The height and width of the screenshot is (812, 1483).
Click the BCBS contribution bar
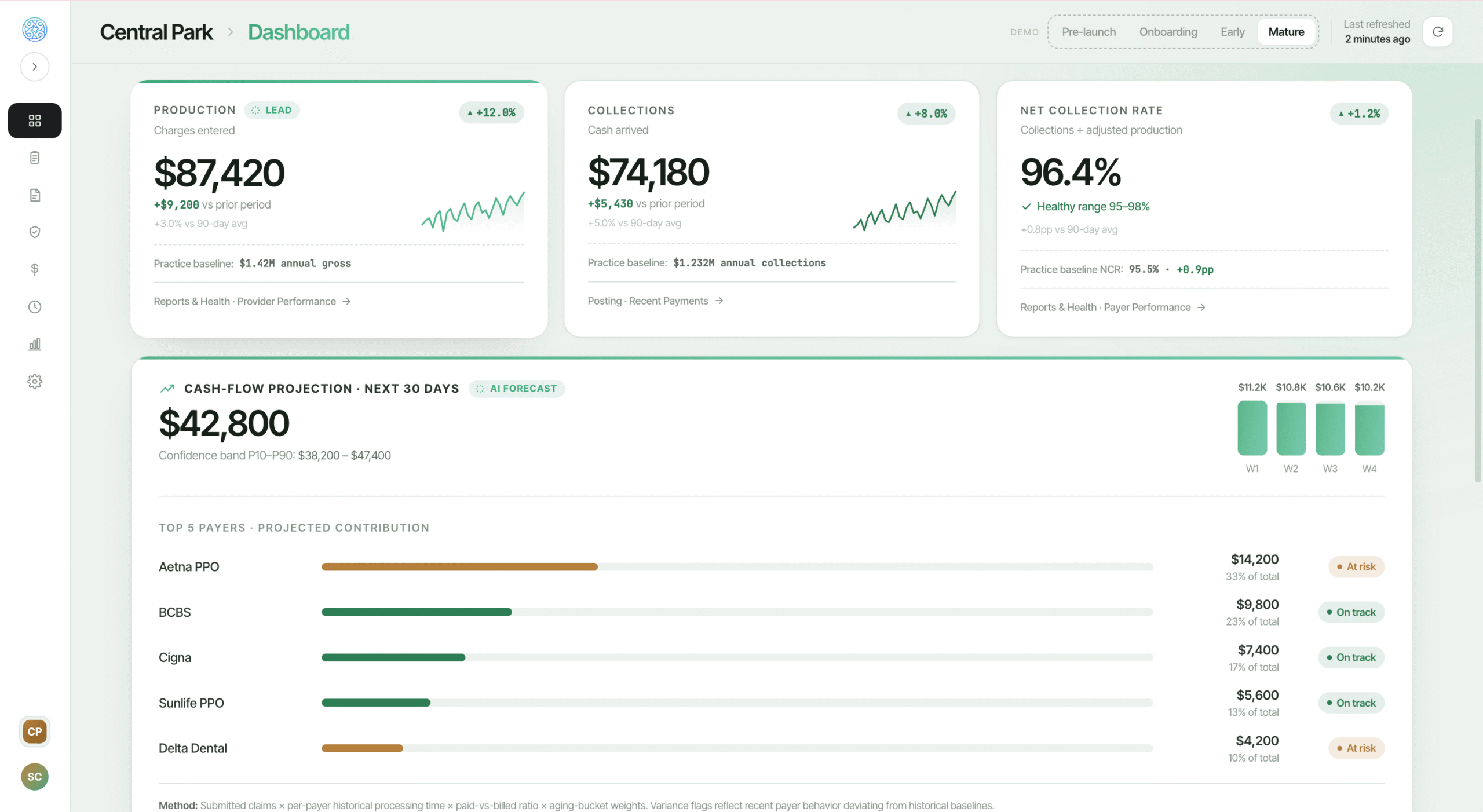(737, 612)
